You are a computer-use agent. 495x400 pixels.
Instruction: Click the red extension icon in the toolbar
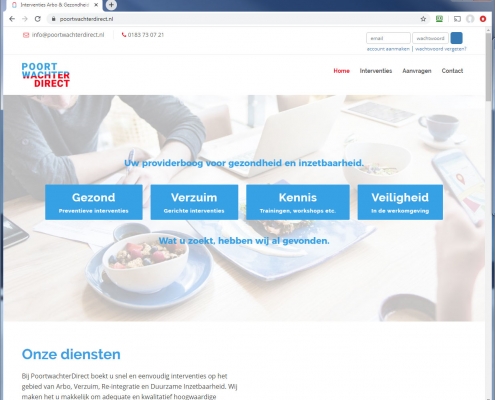point(483,19)
